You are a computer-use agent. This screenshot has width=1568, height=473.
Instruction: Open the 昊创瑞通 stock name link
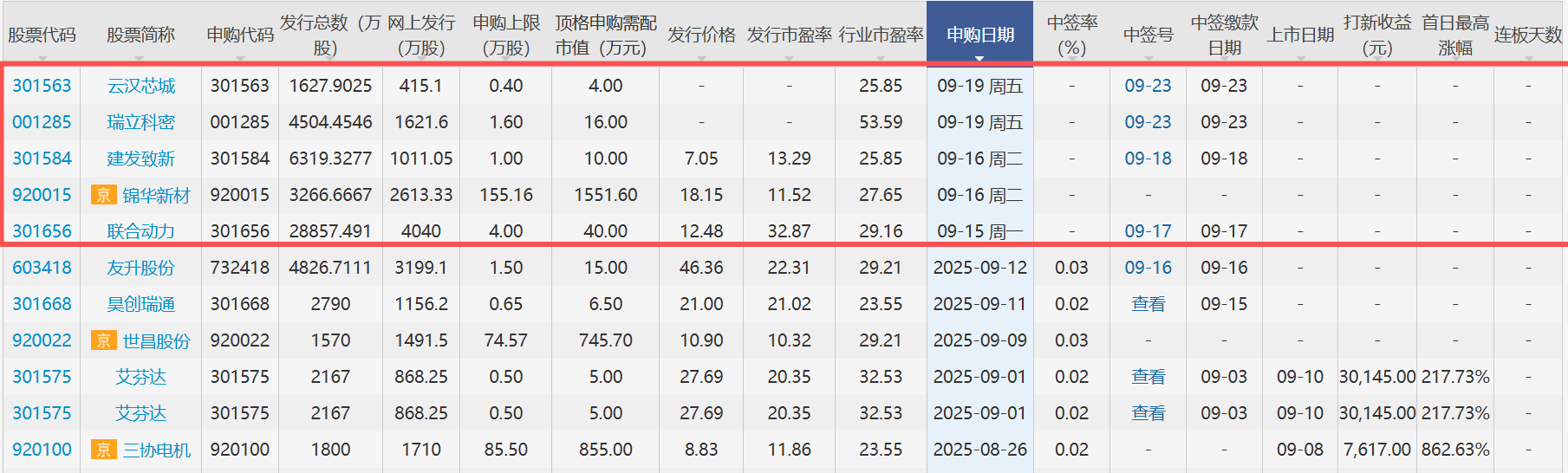140,304
